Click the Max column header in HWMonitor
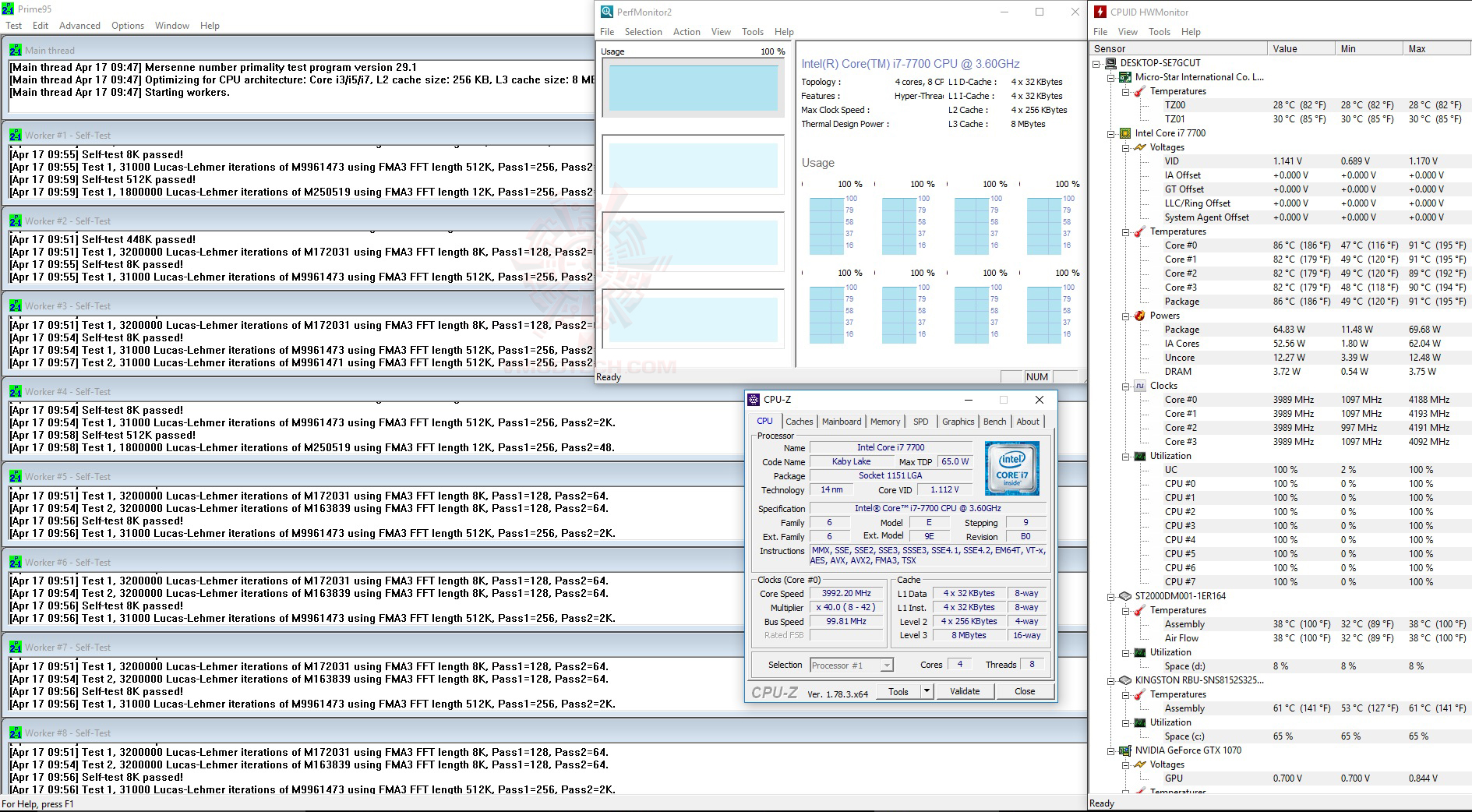The height and width of the screenshot is (812, 1472). pyautogui.click(x=1436, y=48)
